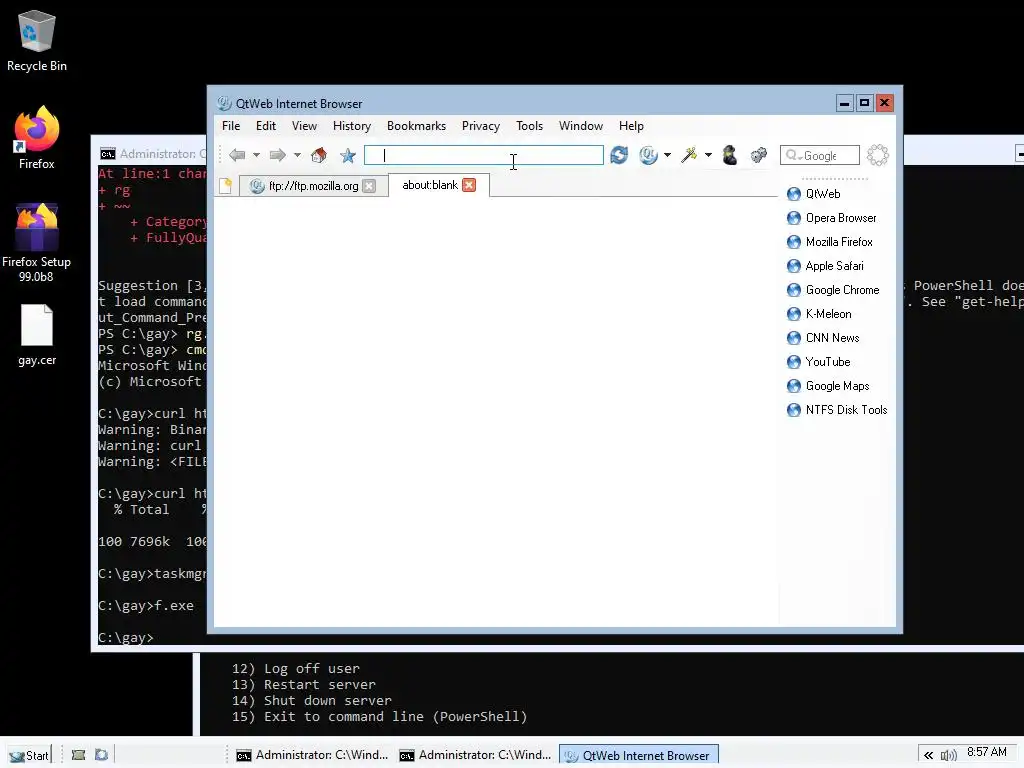1024x768 pixels.
Task: Open the View menu
Action: [x=304, y=126]
